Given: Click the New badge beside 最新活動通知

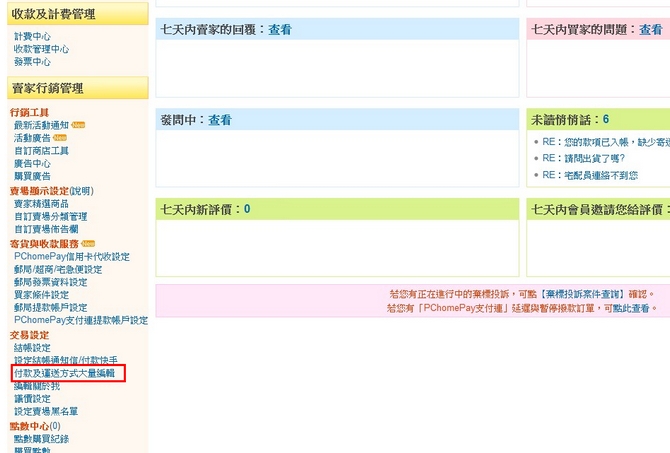Looking at the screenshot, I should (78, 125).
